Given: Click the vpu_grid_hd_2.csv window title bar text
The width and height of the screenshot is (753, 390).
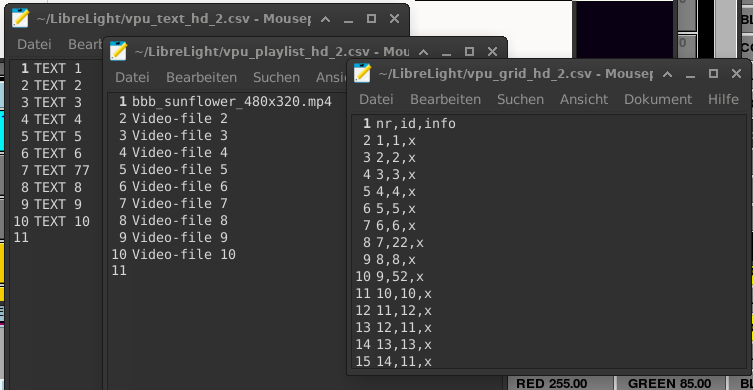Looking at the screenshot, I should point(515,74).
